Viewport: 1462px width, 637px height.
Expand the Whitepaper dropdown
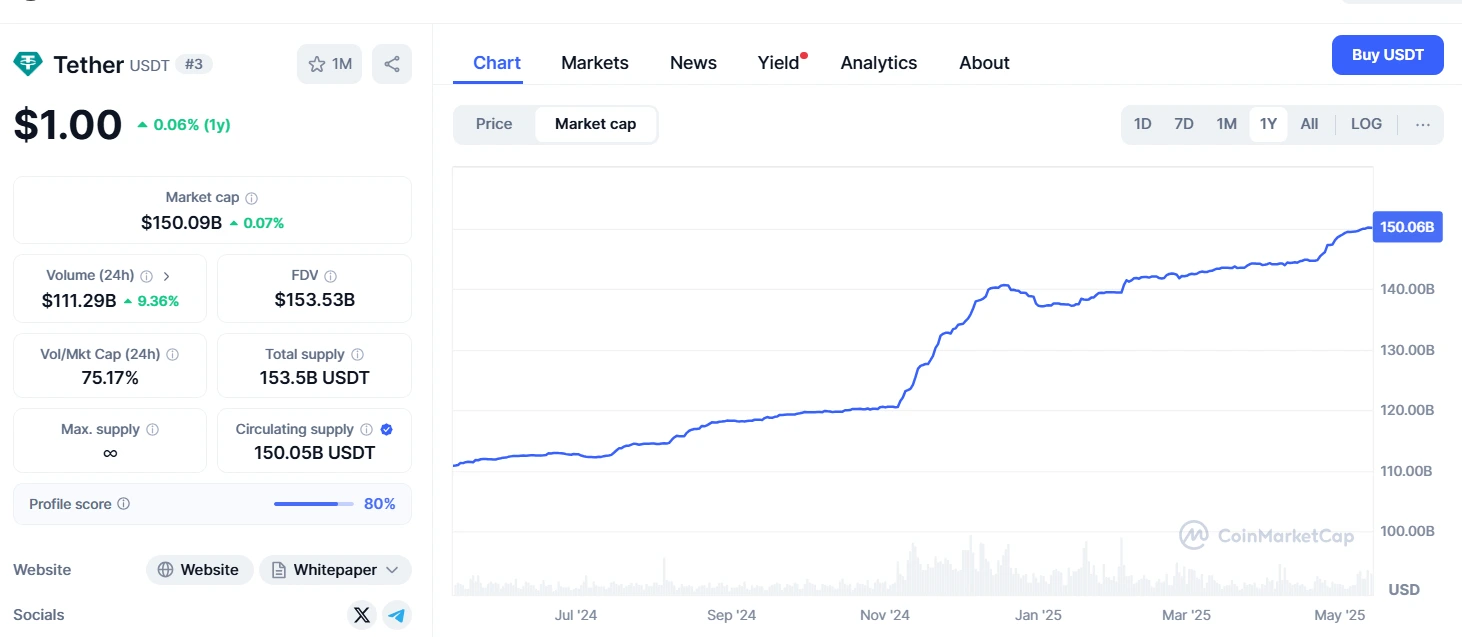pyautogui.click(x=336, y=570)
